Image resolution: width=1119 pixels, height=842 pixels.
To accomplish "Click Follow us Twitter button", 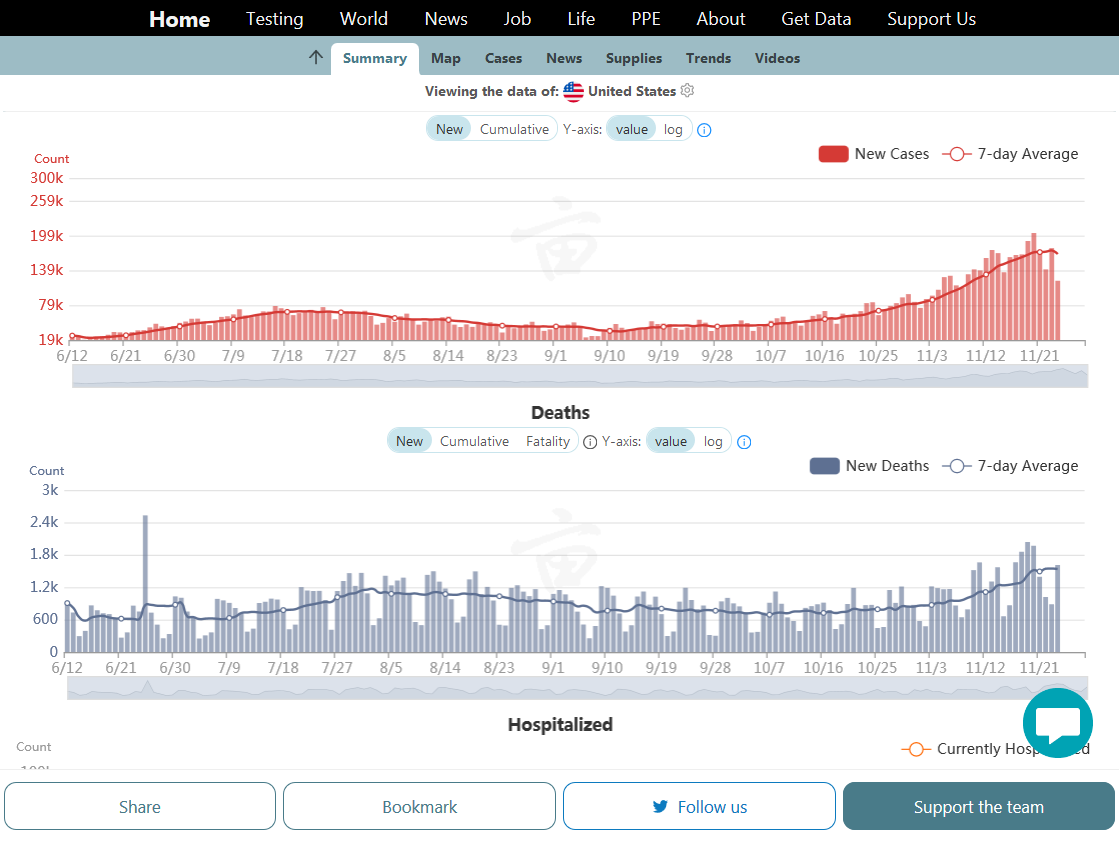I will pyautogui.click(x=699, y=806).
